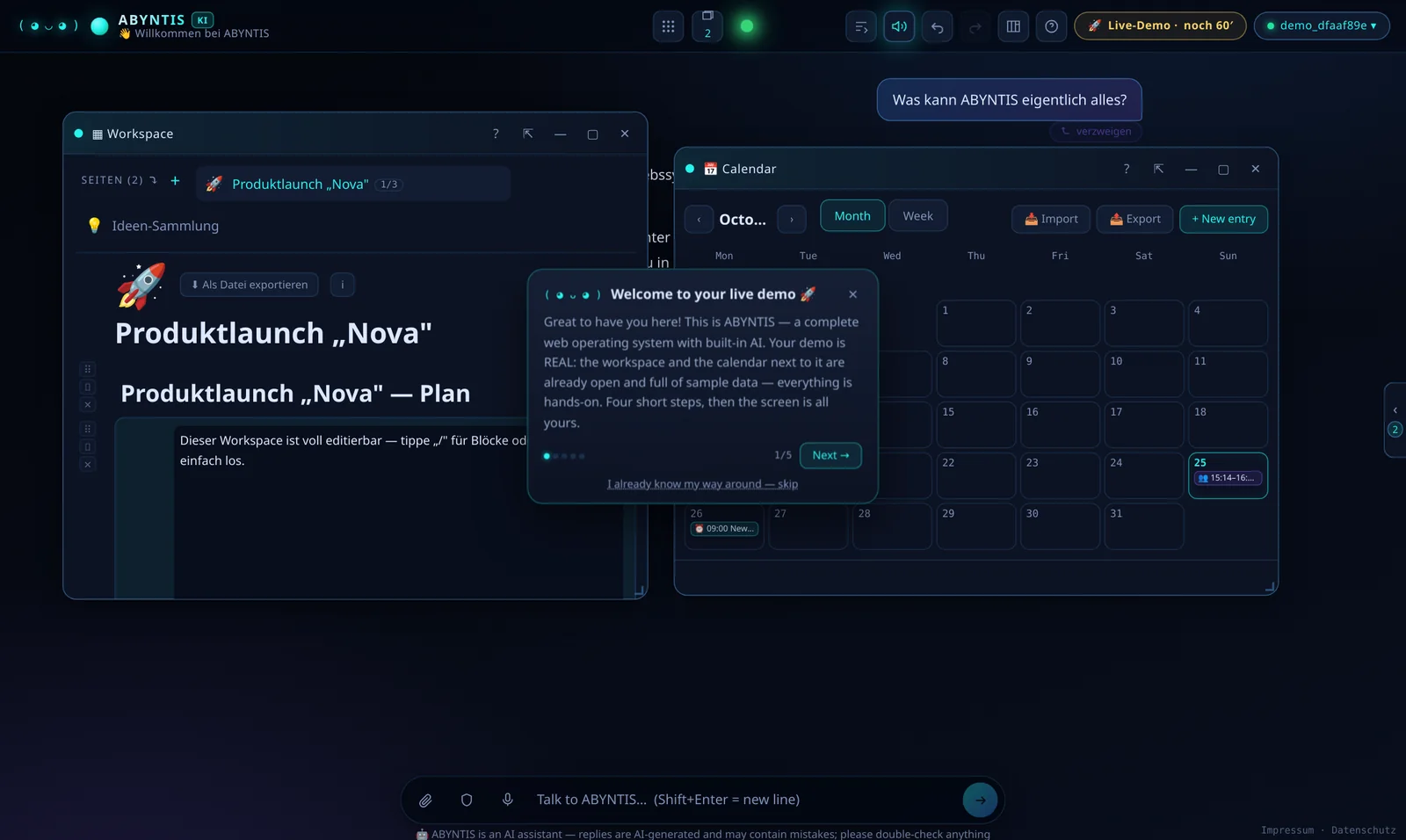Viewport: 1406px width, 840px height.
Task: Open the 15:14 event on day 25
Action: 1228,478
